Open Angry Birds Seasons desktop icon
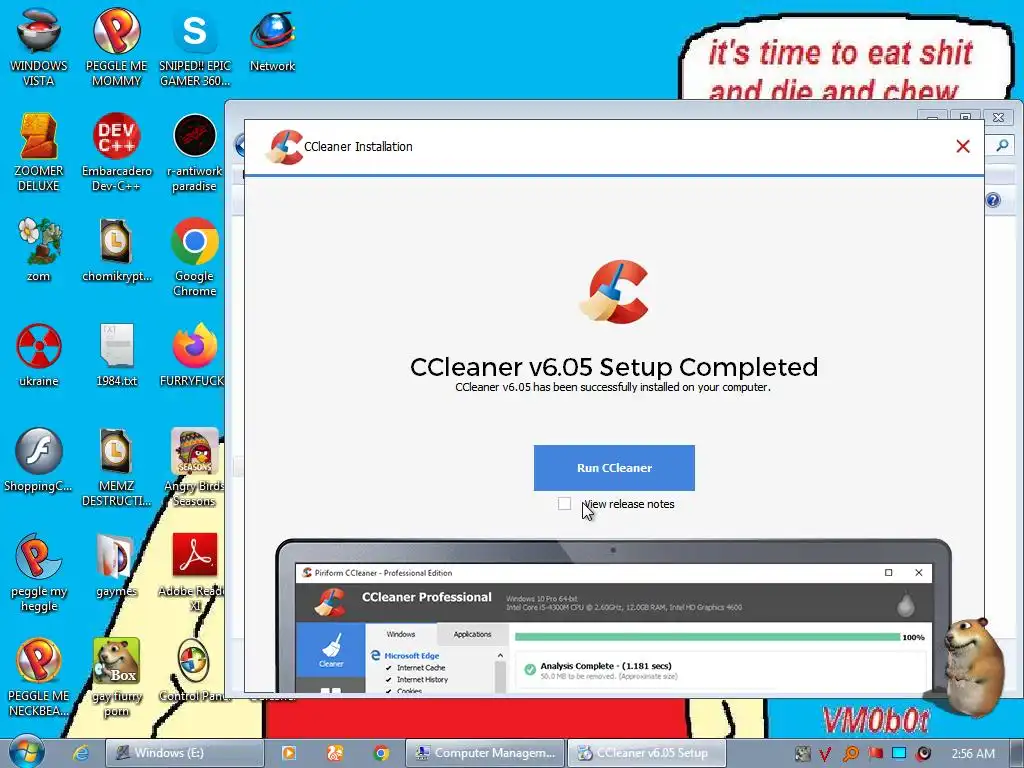 click(195, 466)
